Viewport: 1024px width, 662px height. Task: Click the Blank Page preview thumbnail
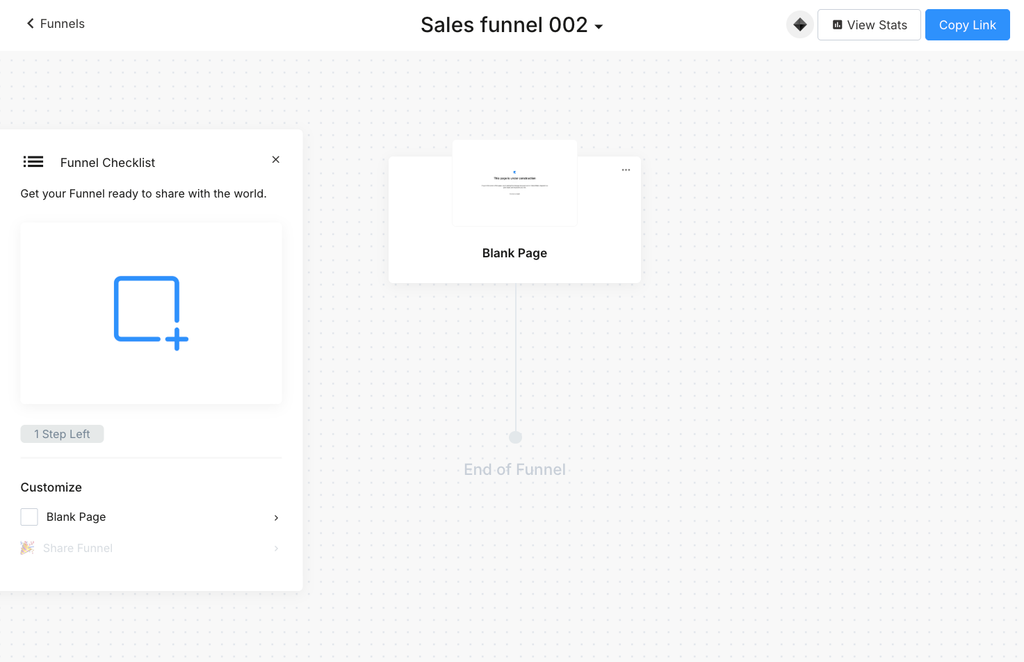click(515, 183)
